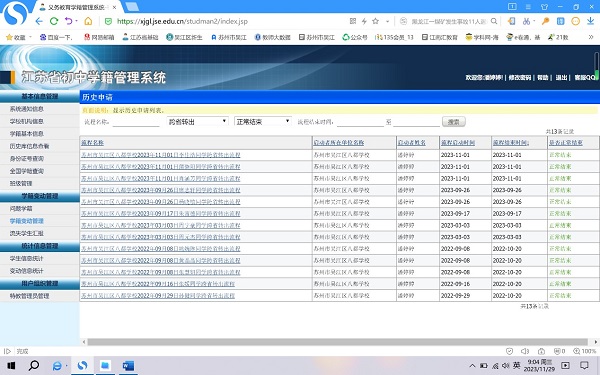Click the bookmark star in address bar
The image size is (600, 375).
coord(376,21)
